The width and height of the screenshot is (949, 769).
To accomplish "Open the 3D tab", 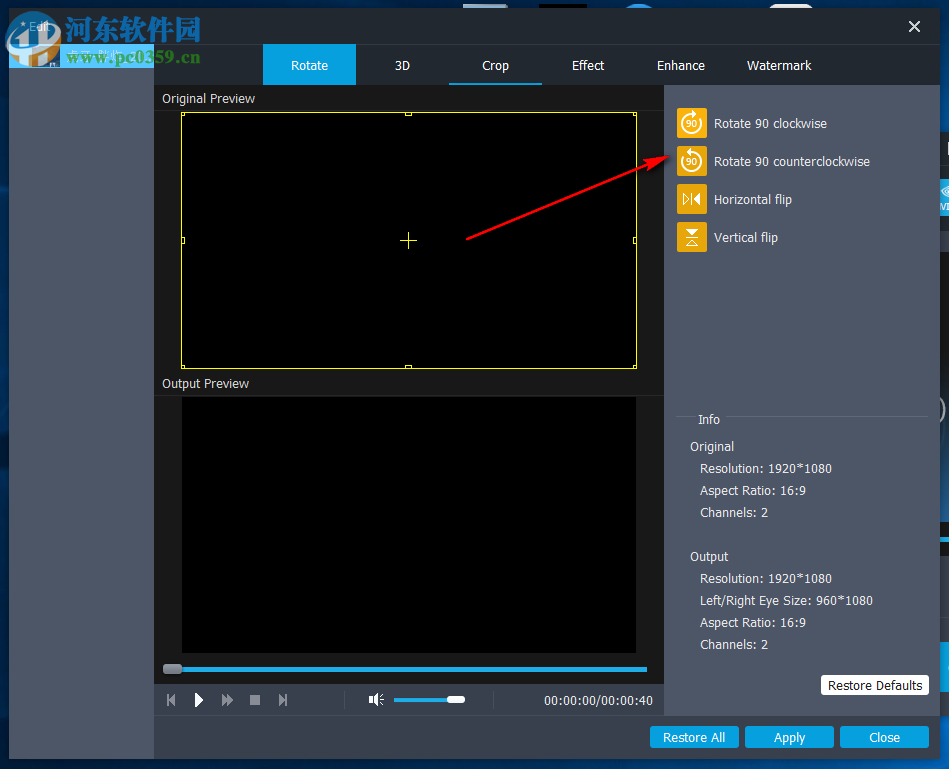I will click(402, 65).
